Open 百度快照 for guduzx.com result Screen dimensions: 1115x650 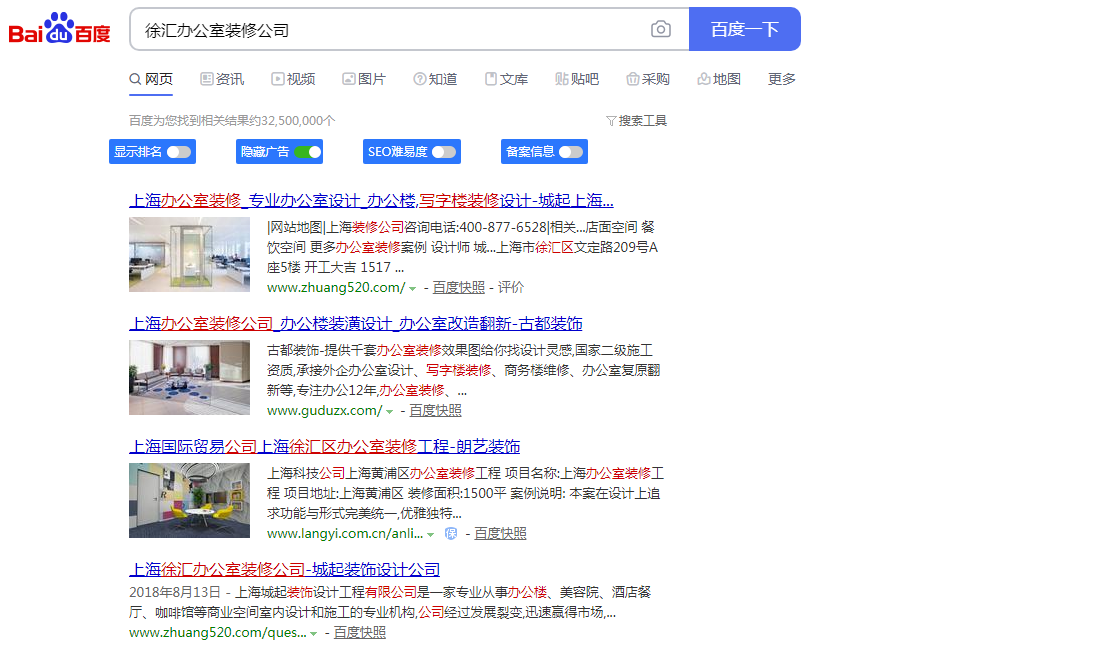tap(435, 410)
